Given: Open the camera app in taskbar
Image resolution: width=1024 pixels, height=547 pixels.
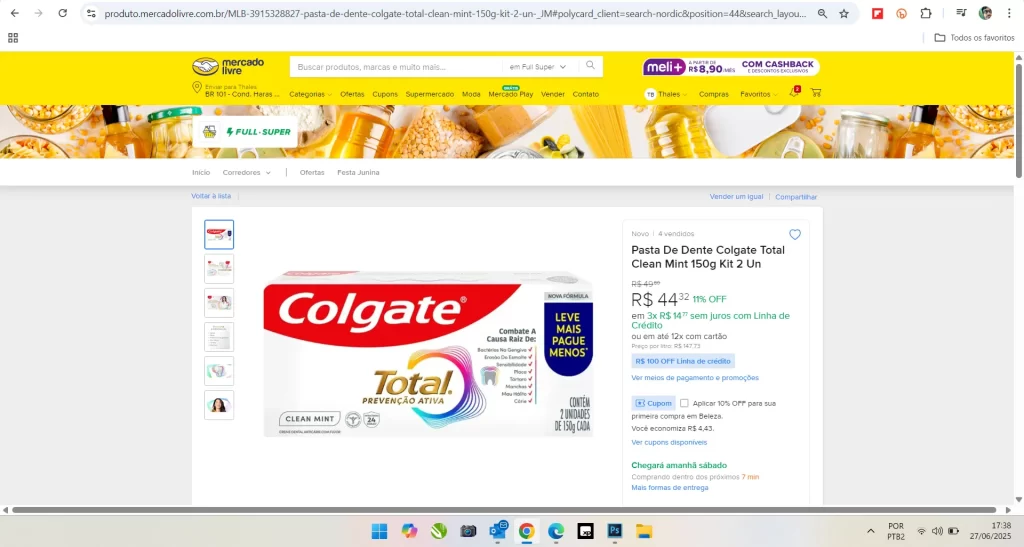Looking at the screenshot, I should (x=468, y=531).
